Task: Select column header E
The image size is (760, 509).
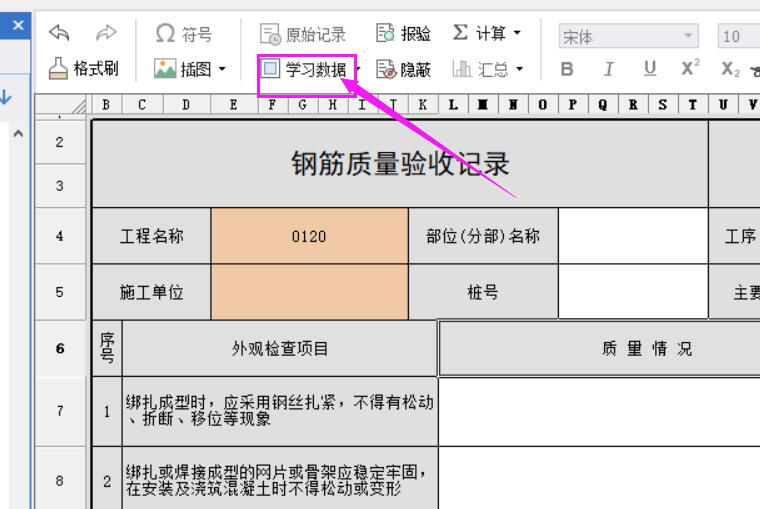Action: click(x=233, y=105)
